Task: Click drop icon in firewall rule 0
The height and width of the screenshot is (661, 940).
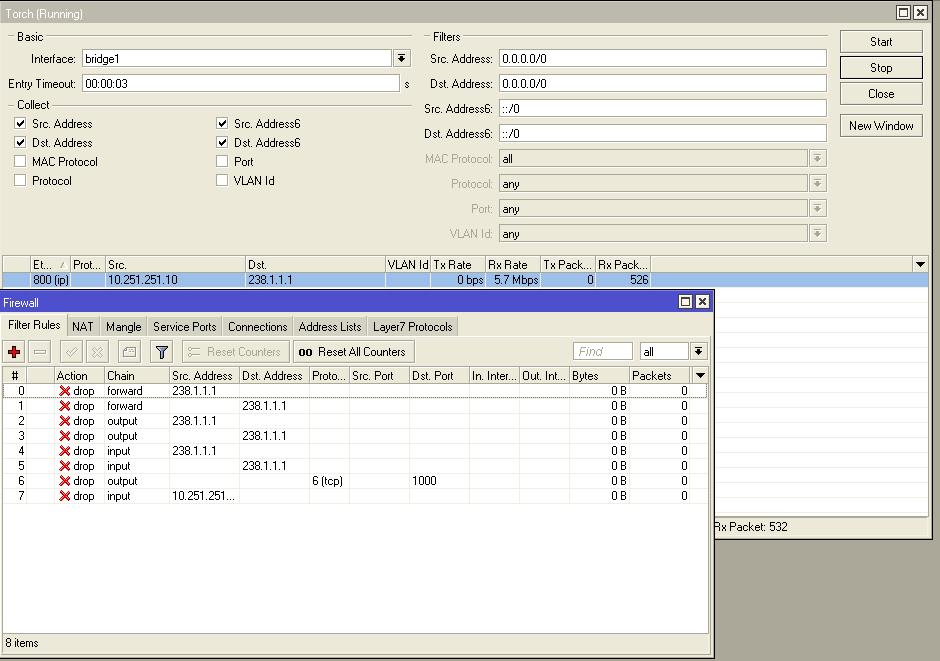Action: tap(65, 391)
